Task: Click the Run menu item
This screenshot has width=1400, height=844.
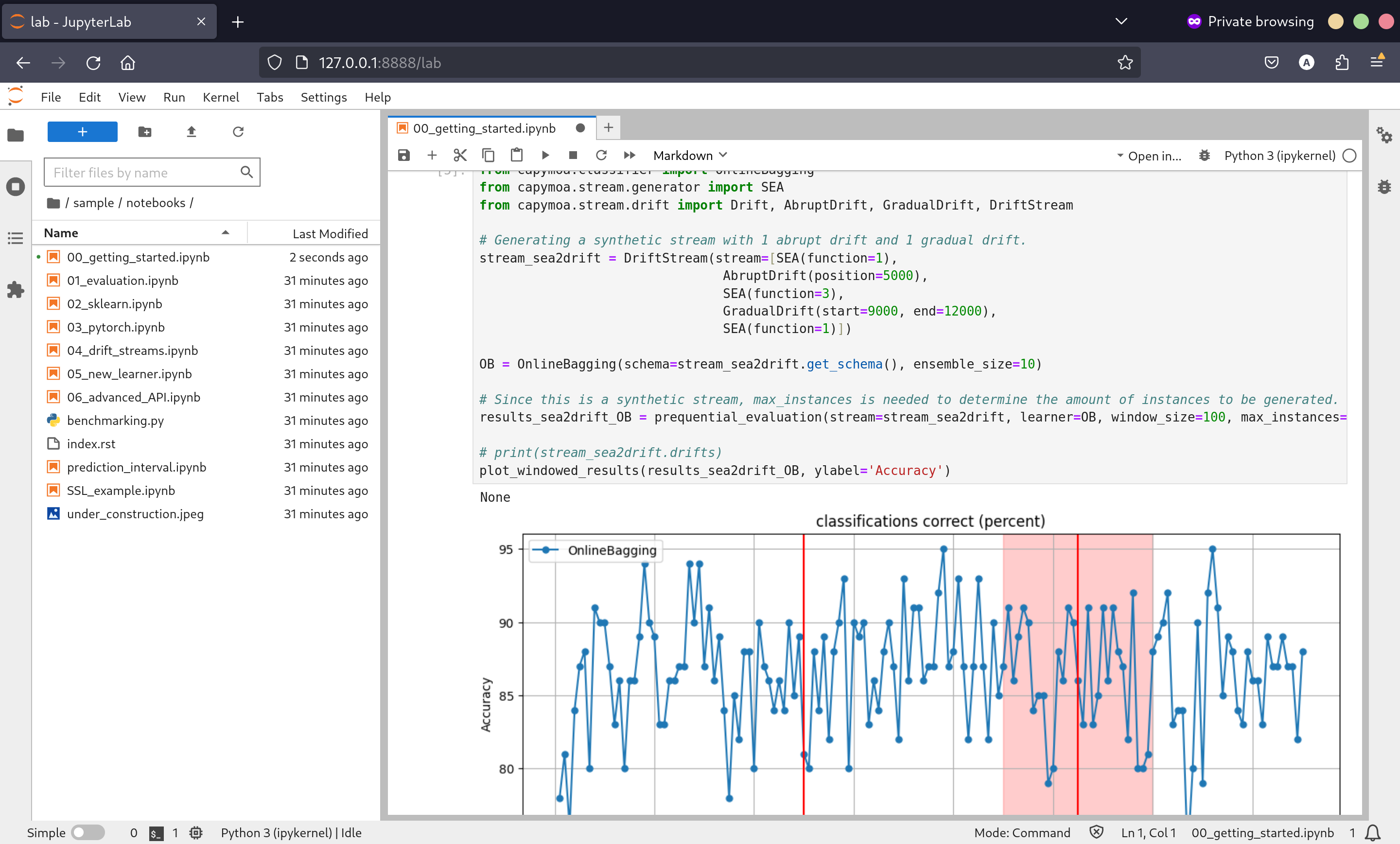Action: point(174,97)
